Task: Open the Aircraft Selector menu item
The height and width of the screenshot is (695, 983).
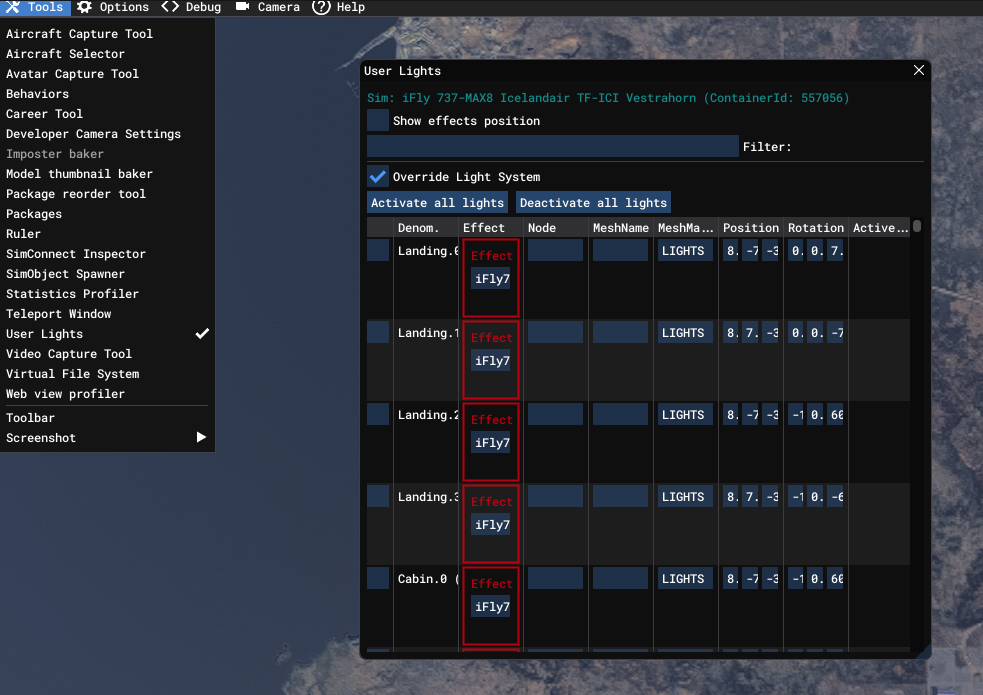Action: pyautogui.click(x=65, y=54)
